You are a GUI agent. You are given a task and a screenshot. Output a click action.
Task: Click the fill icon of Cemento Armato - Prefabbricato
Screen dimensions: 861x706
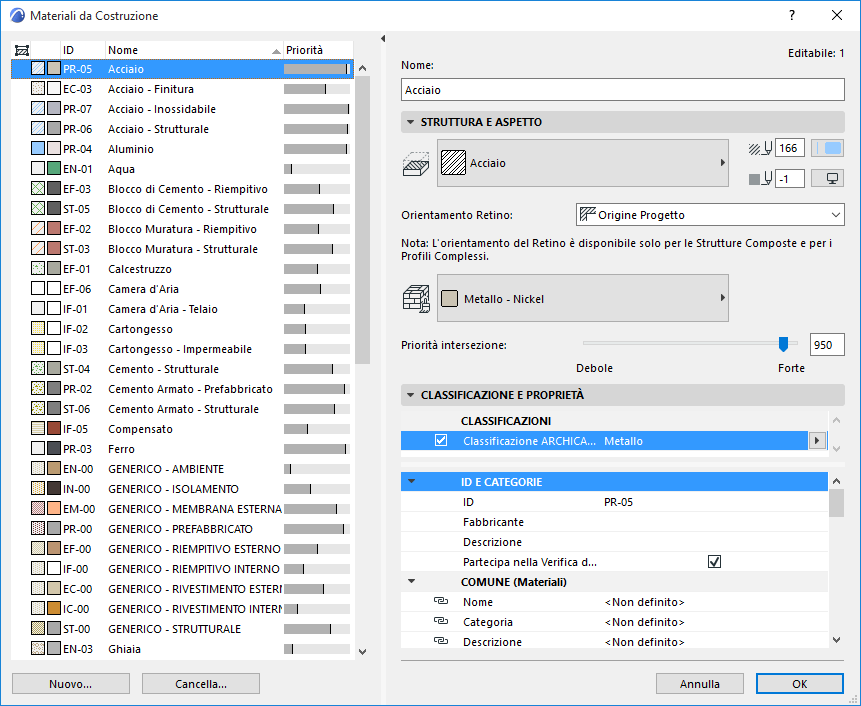point(38,388)
